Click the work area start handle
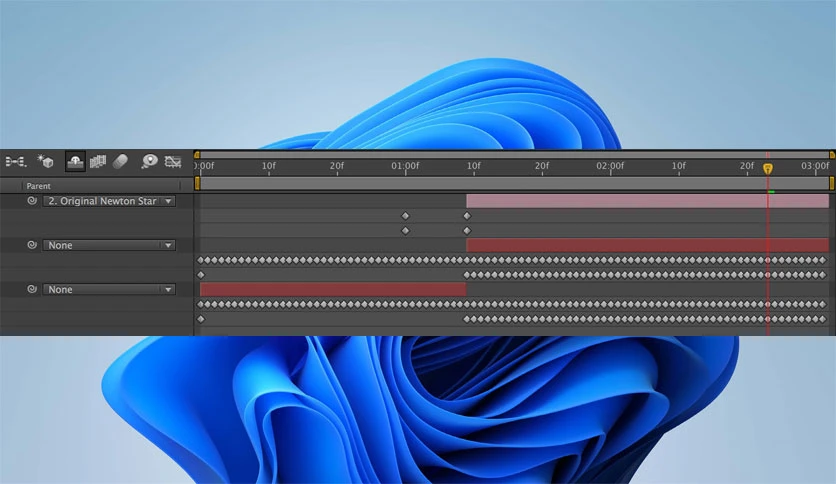Viewport: 836px width, 484px height. [197, 183]
